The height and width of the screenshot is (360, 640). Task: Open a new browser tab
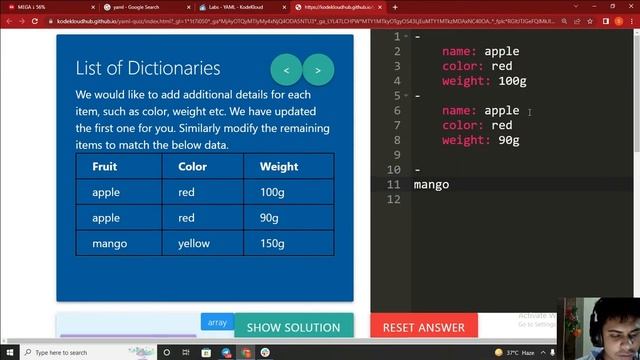click(395, 7)
